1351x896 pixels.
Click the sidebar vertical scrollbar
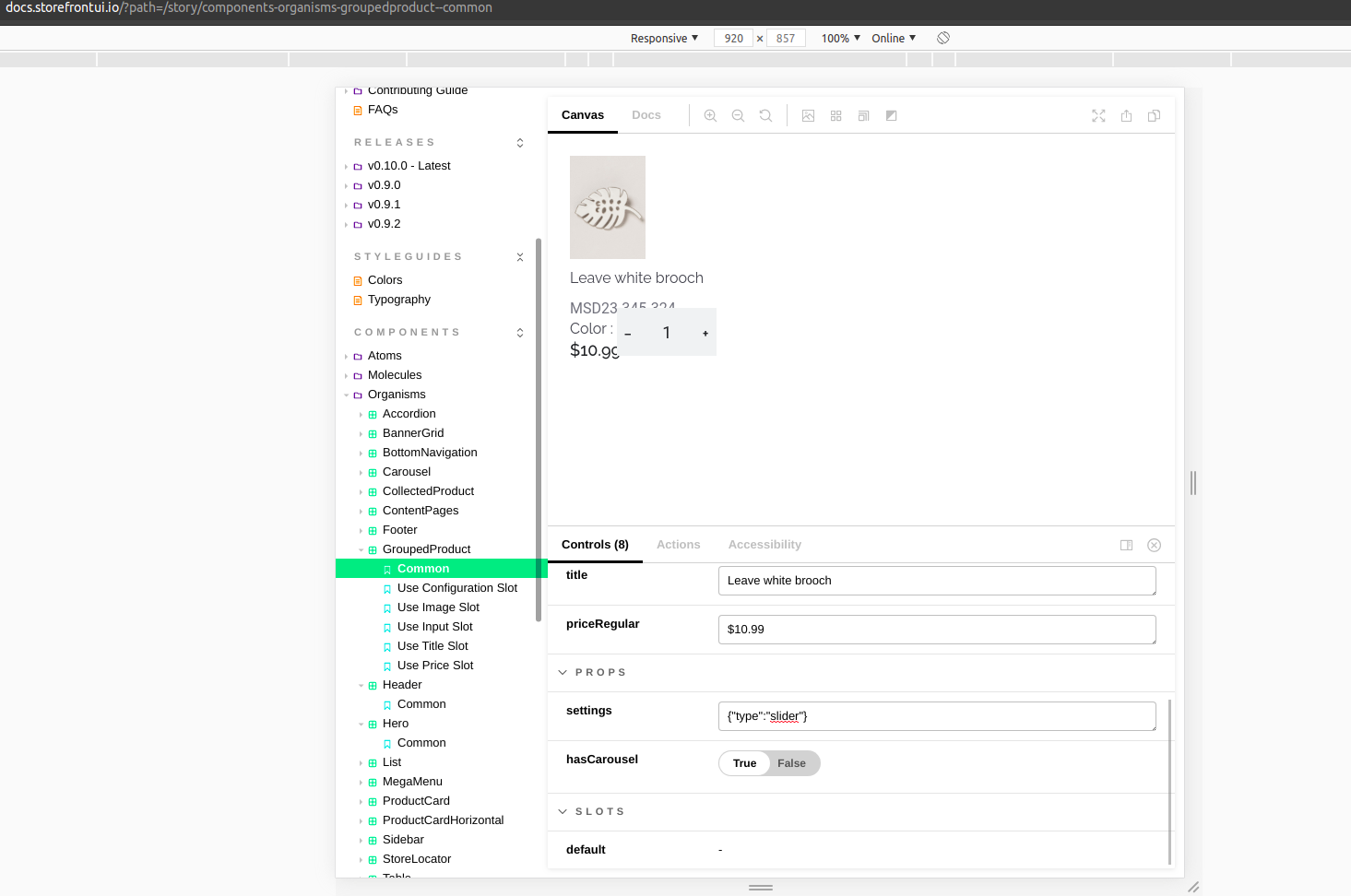[538, 430]
